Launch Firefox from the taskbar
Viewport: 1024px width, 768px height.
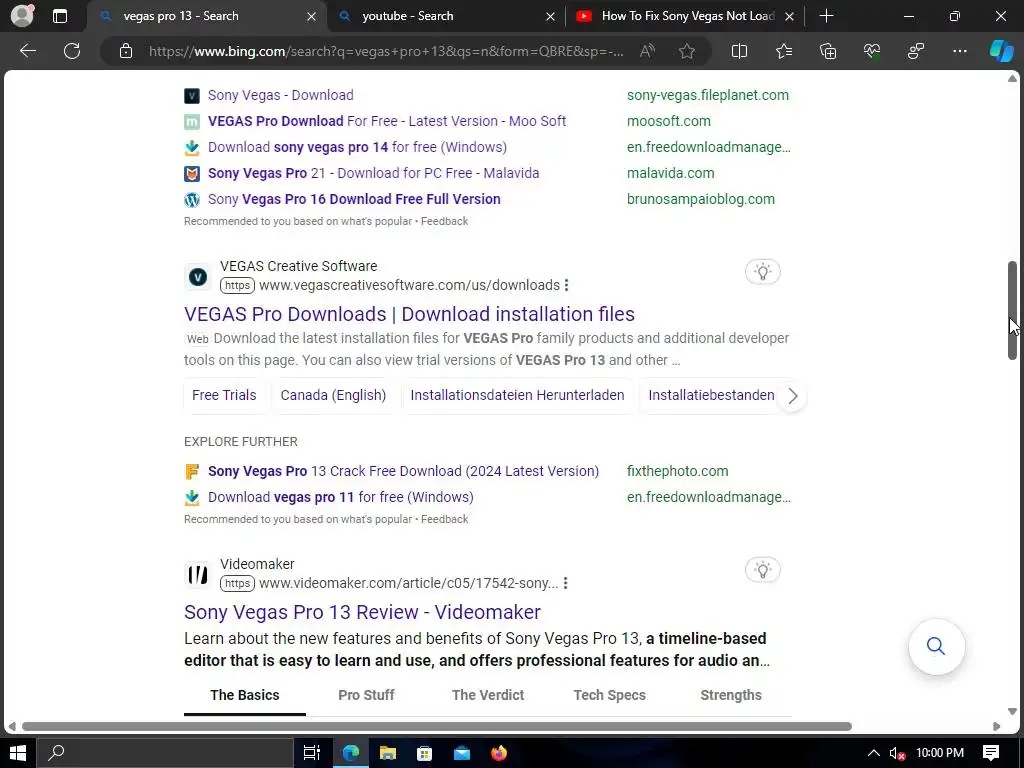tap(499, 753)
